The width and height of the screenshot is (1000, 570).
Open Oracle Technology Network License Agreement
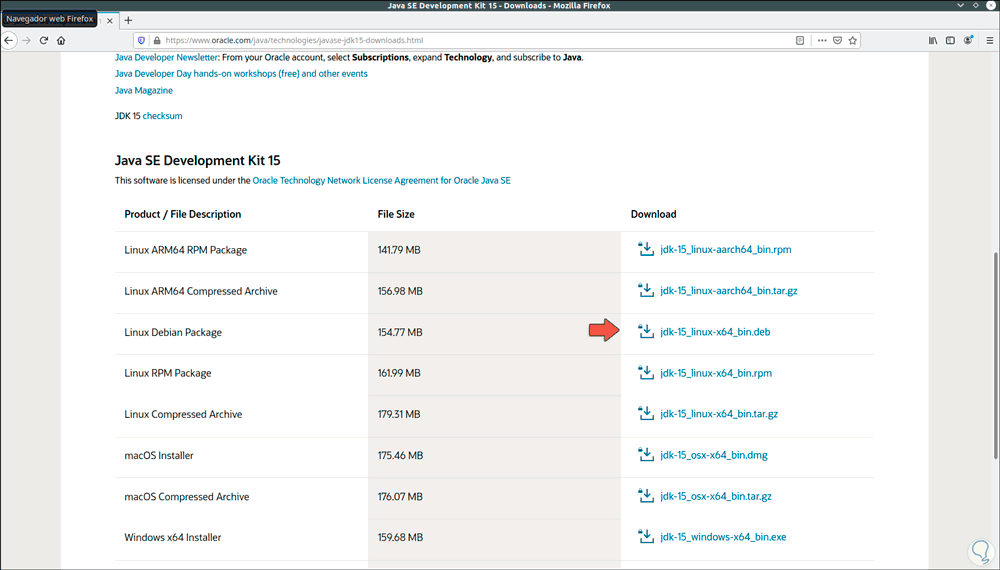click(x=381, y=180)
